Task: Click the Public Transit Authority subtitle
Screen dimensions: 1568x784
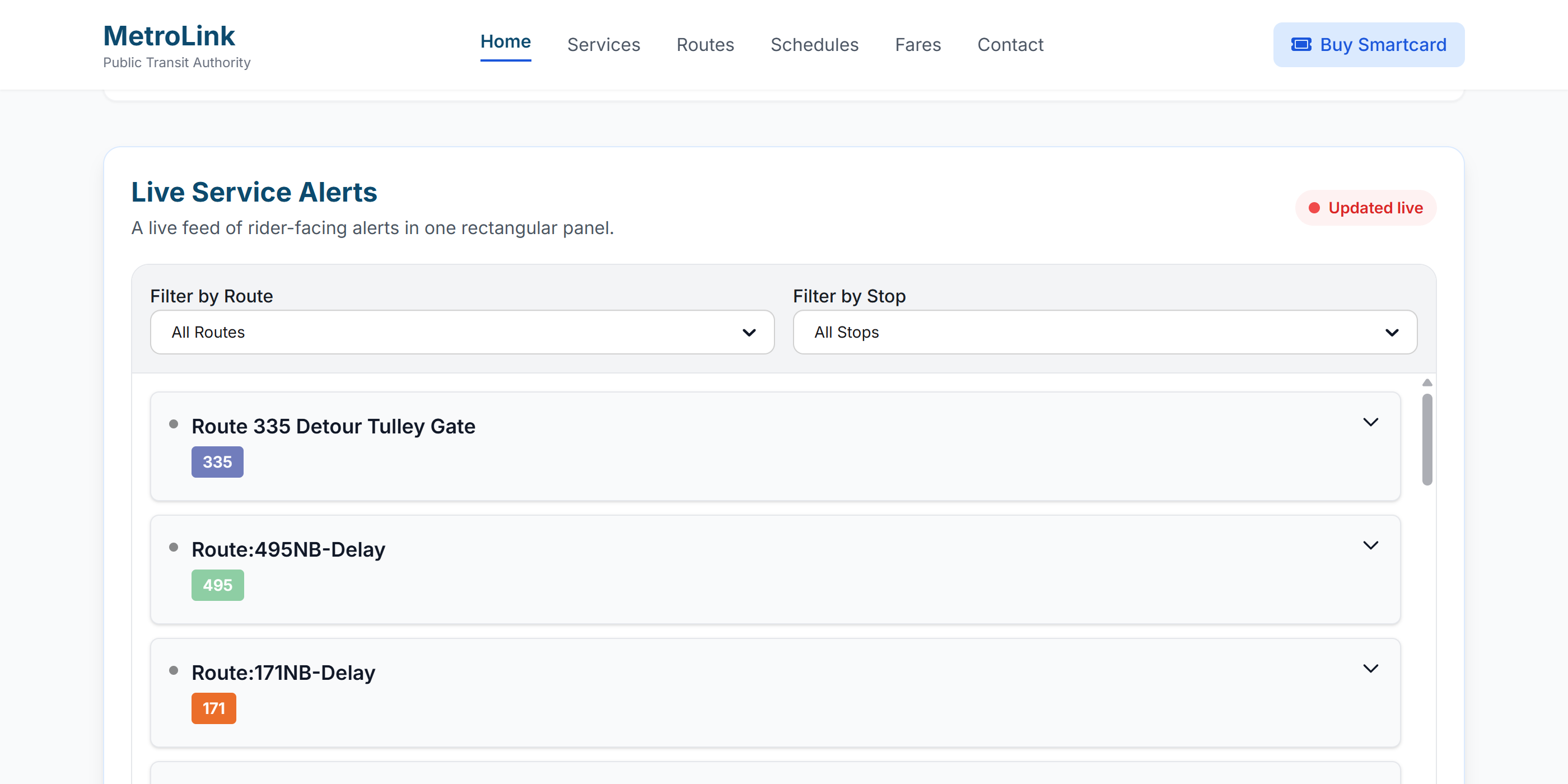Action: [x=176, y=63]
